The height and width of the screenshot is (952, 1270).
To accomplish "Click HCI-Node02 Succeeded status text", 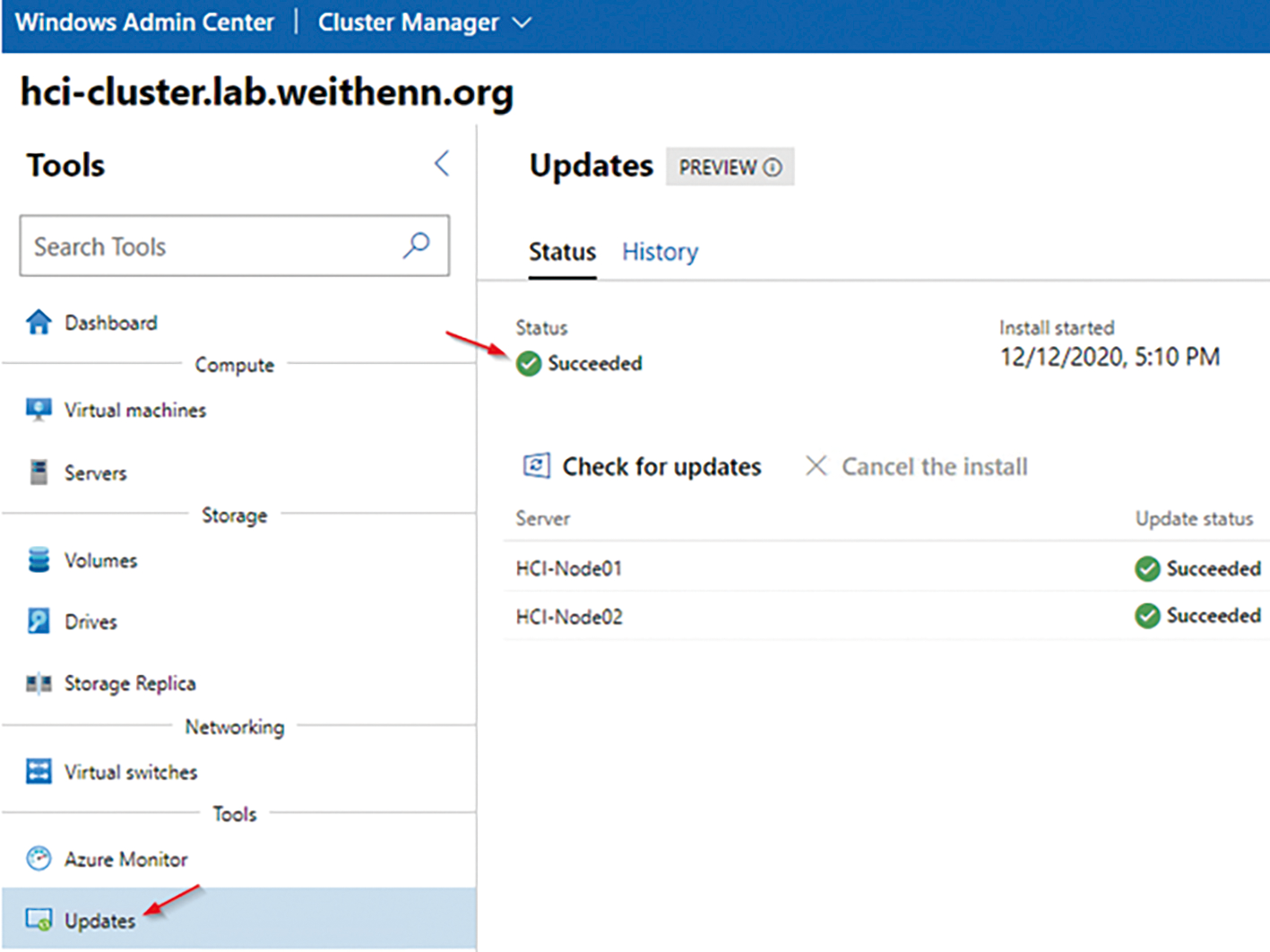I will point(1214,616).
